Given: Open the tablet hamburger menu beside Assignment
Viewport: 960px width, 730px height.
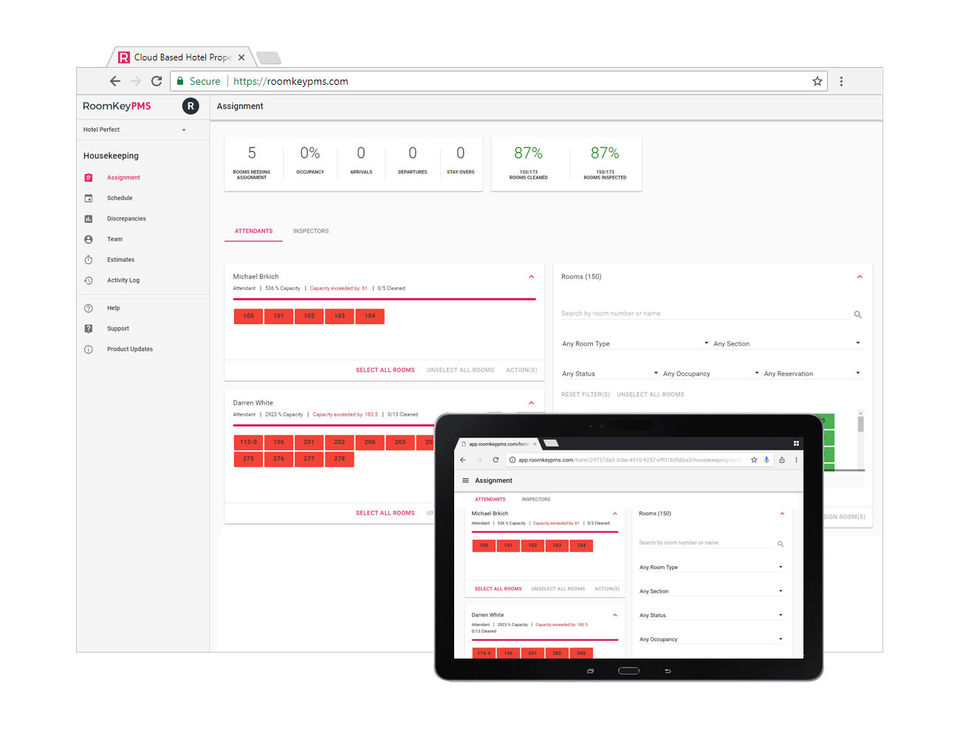Looking at the screenshot, I should pos(465,481).
